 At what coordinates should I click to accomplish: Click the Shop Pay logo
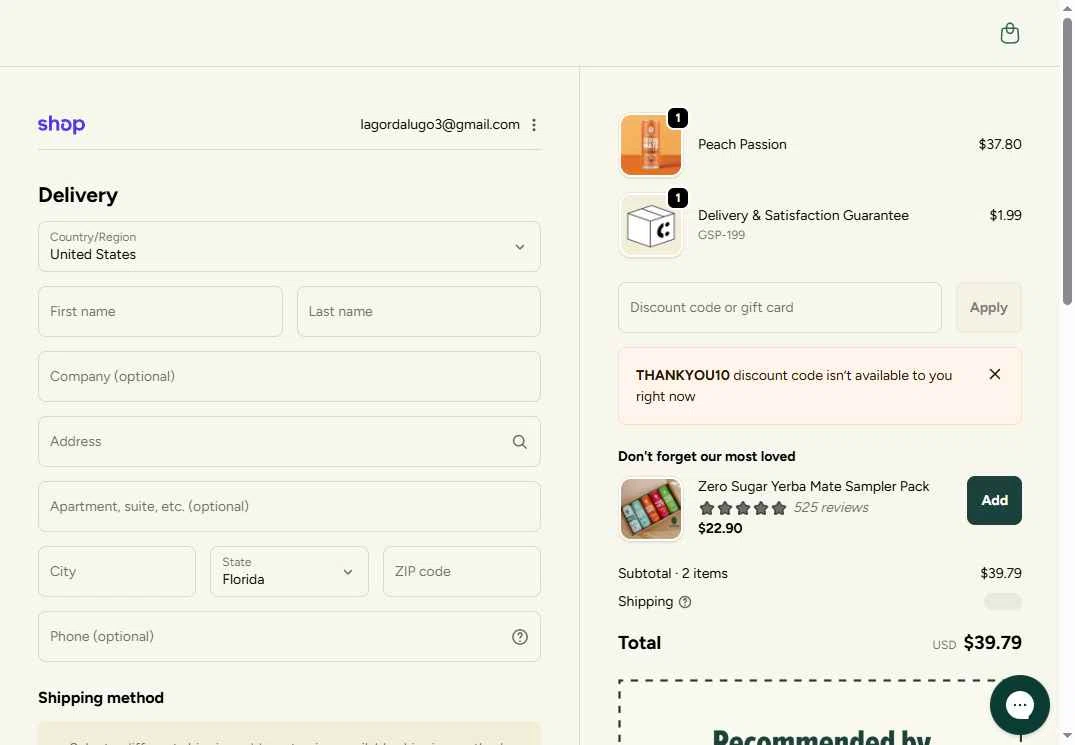point(61,124)
